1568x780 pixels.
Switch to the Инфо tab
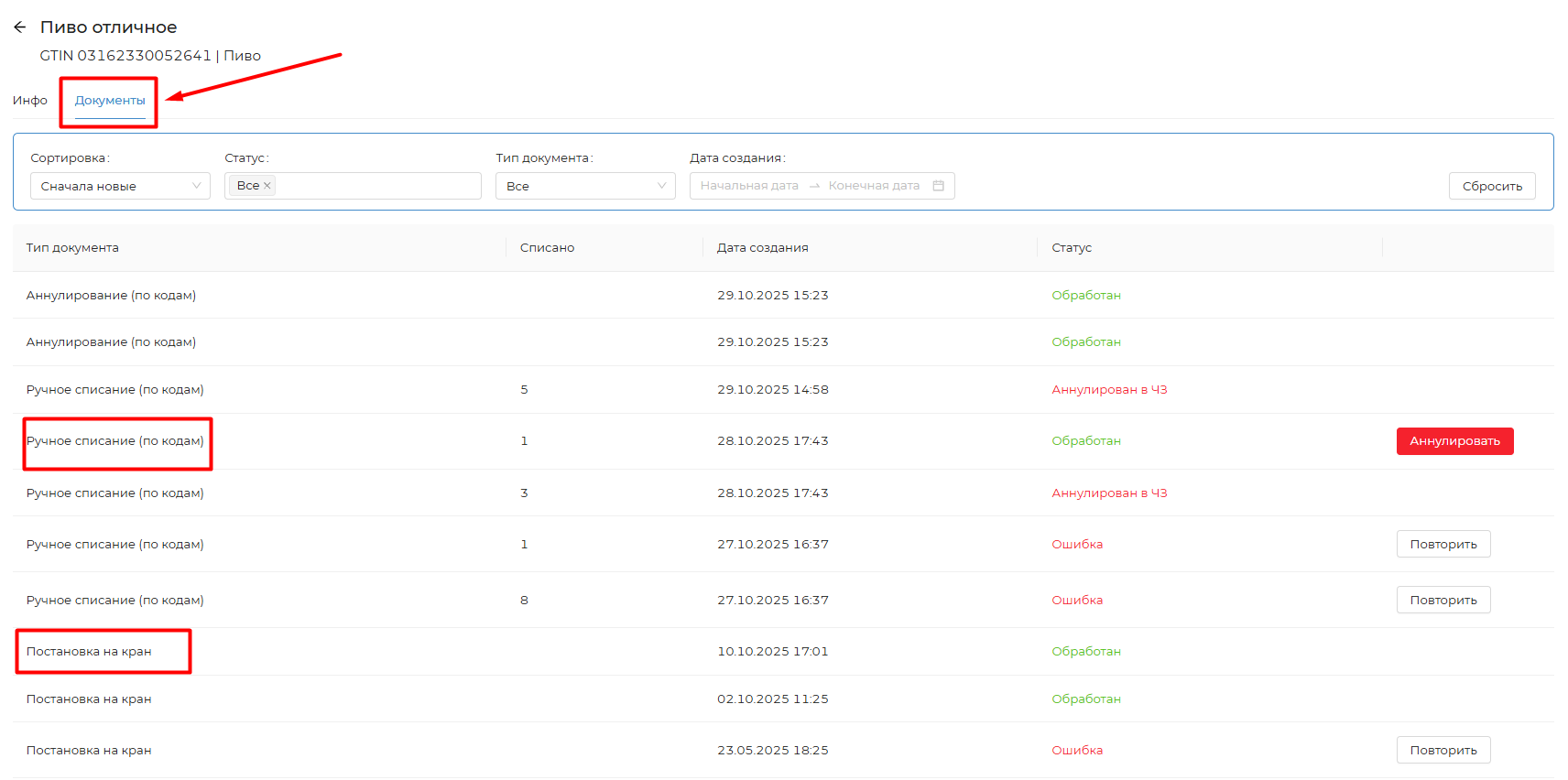pyautogui.click(x=30, y=101)
